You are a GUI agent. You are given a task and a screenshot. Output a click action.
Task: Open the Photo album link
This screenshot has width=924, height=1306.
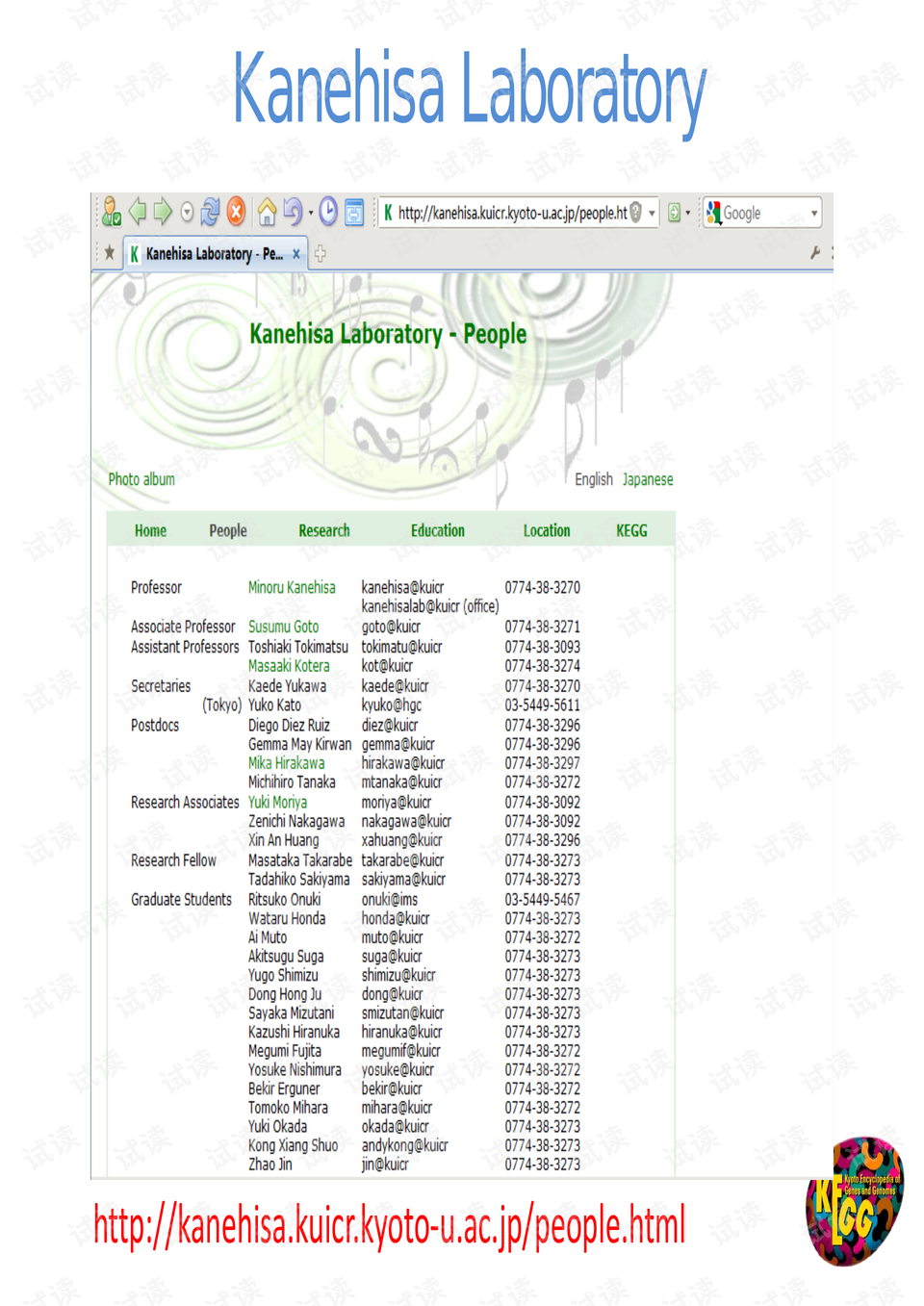[x=141, y=479]
